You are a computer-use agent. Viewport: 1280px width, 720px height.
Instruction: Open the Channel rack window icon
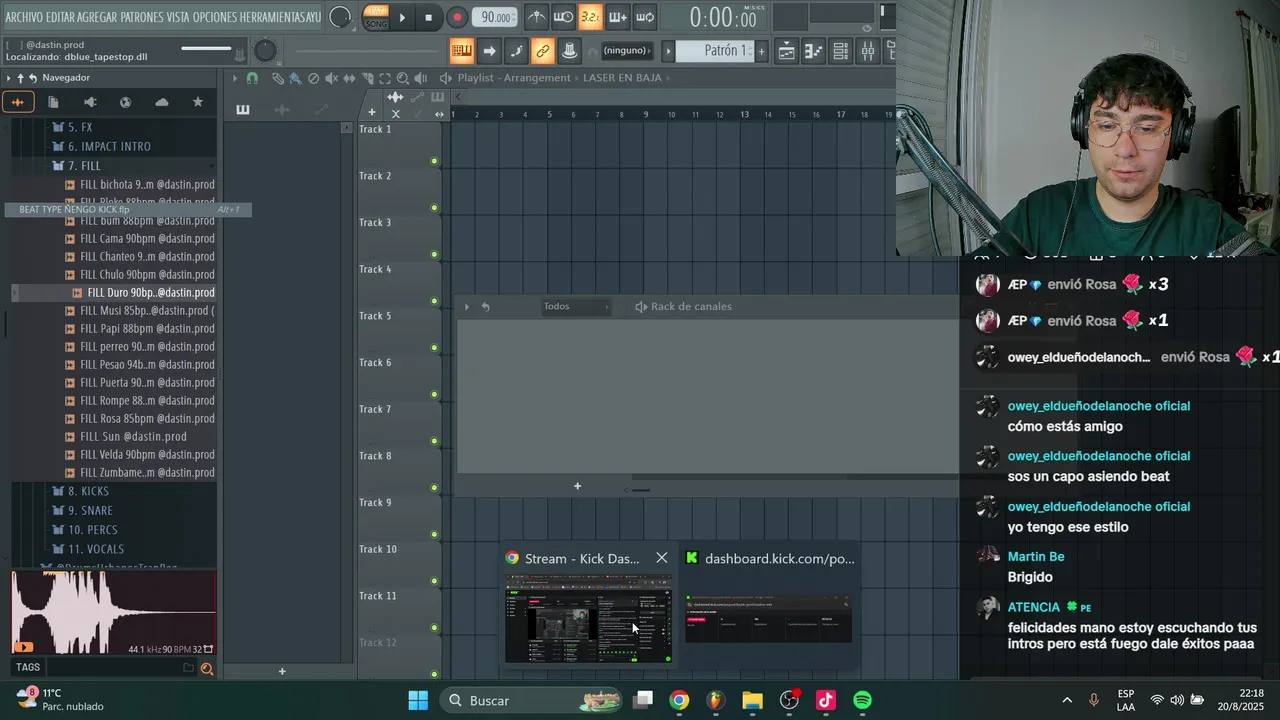pyautogui.click(x=841, y=51)
